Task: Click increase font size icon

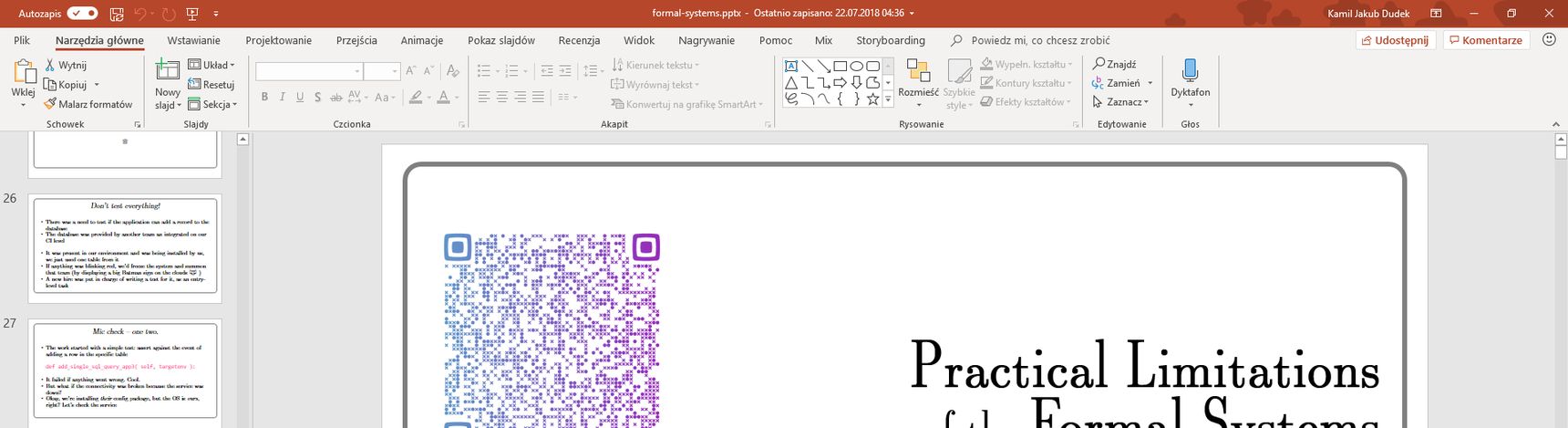Action: 411,71
